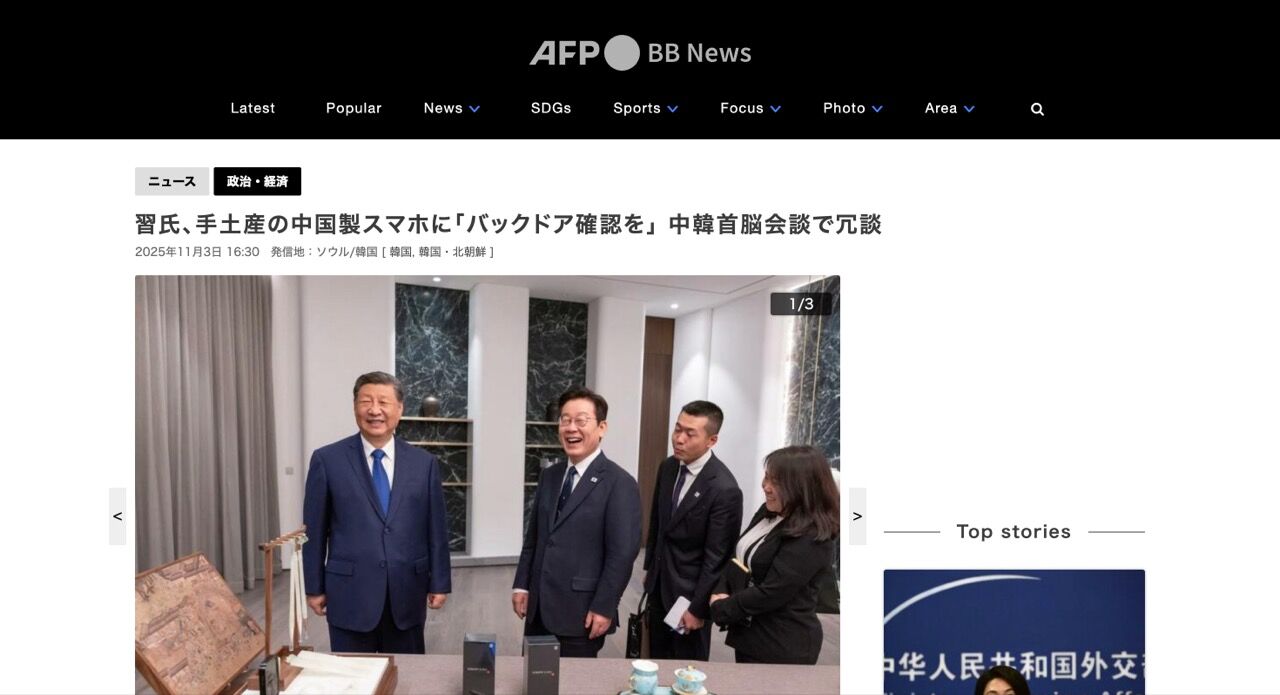This screenshot has width=1280, height=695.
Task: Click the article headline about 習氏
Action: [x=508, y=224]
